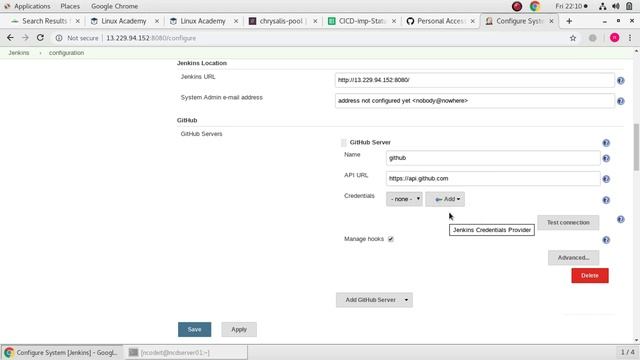
Task: Click the GitHub server Name field
Action: coord(493,158)
